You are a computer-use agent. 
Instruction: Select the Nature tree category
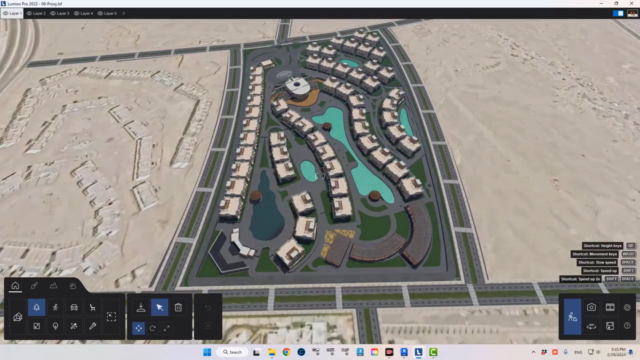pos(36,307)
